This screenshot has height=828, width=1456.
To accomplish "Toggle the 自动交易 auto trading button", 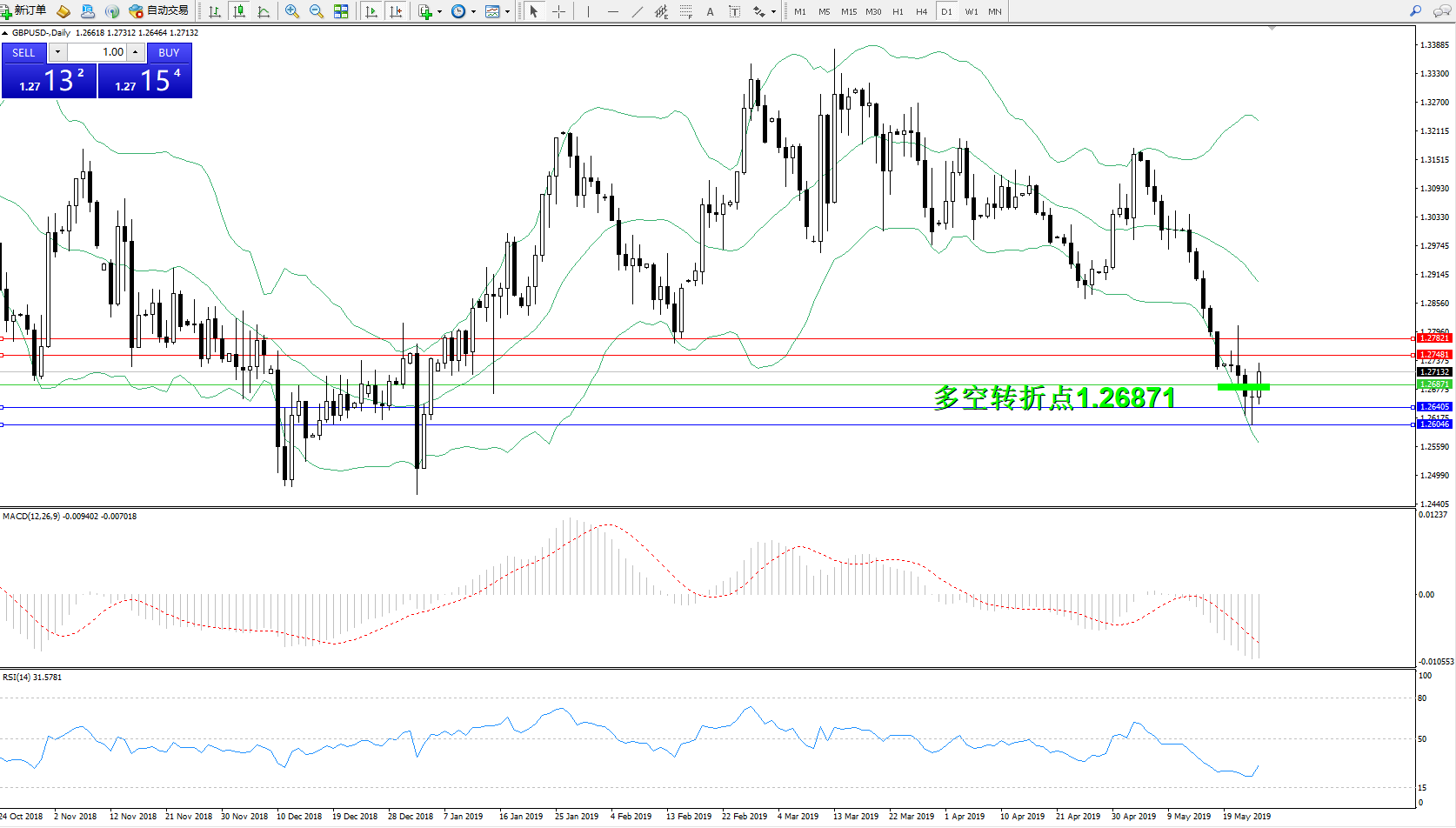I will (159, 11).
